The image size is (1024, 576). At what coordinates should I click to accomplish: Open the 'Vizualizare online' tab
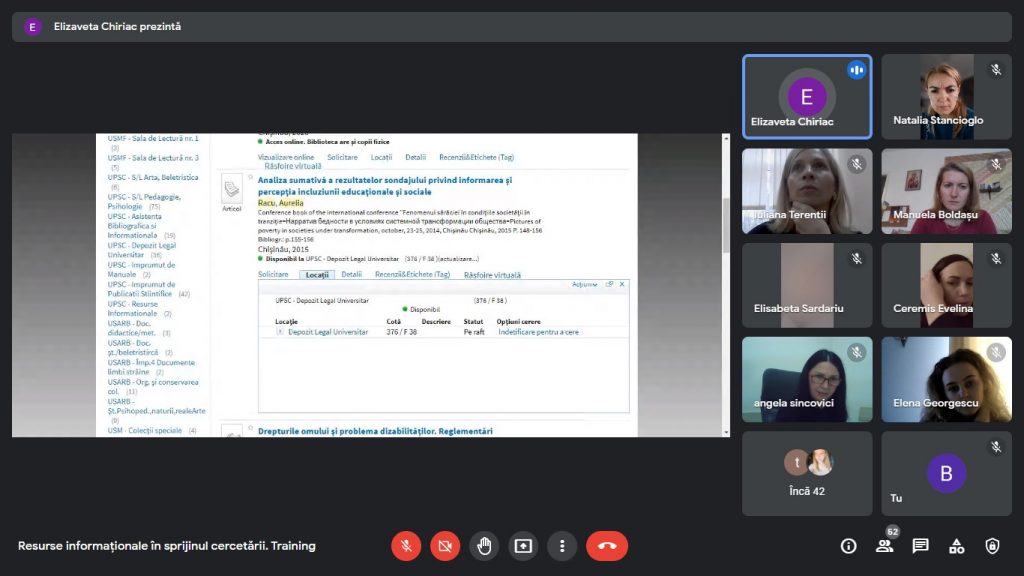[286, 157]
